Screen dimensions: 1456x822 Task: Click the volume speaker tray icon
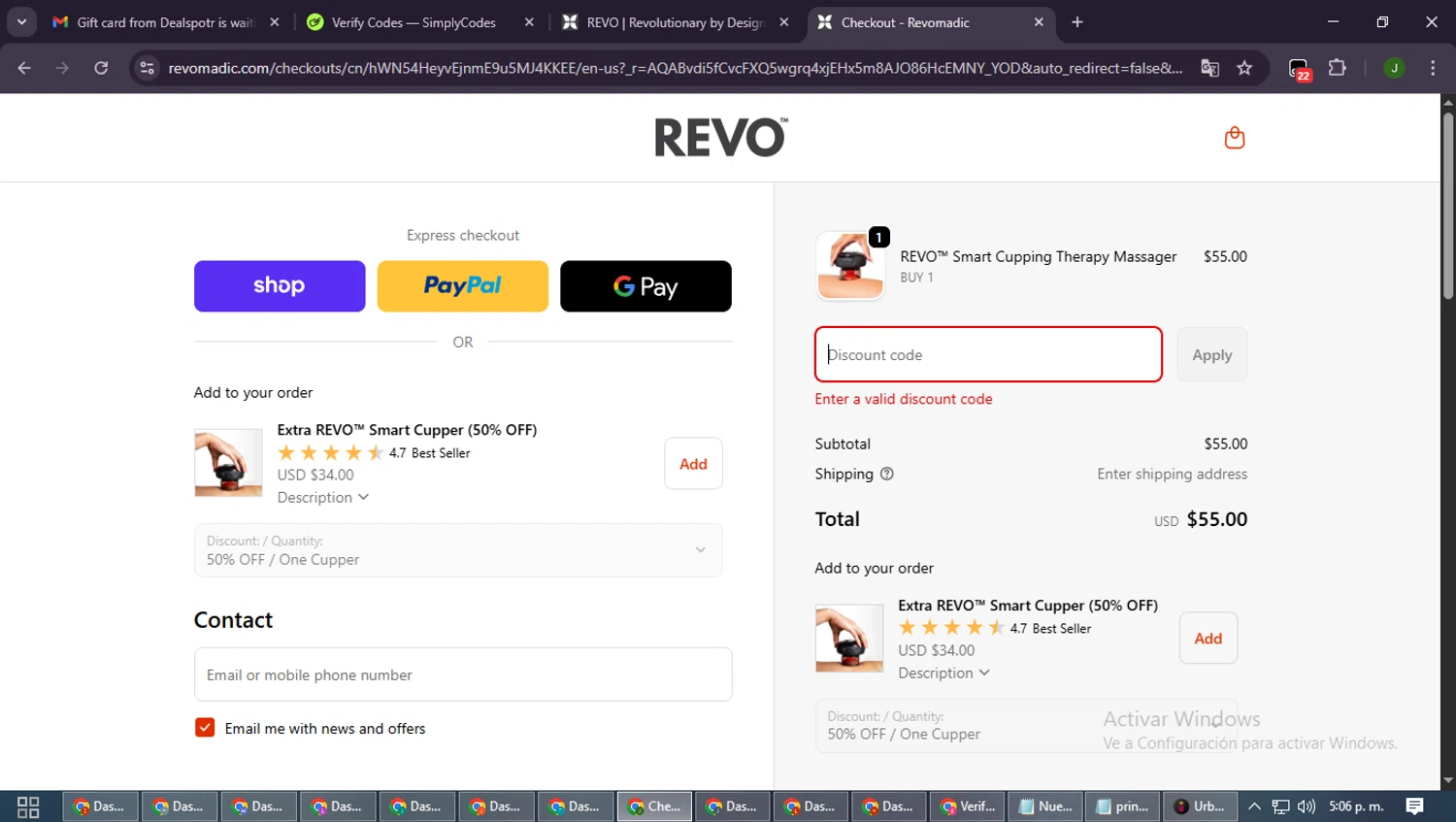coord(1307,806)
